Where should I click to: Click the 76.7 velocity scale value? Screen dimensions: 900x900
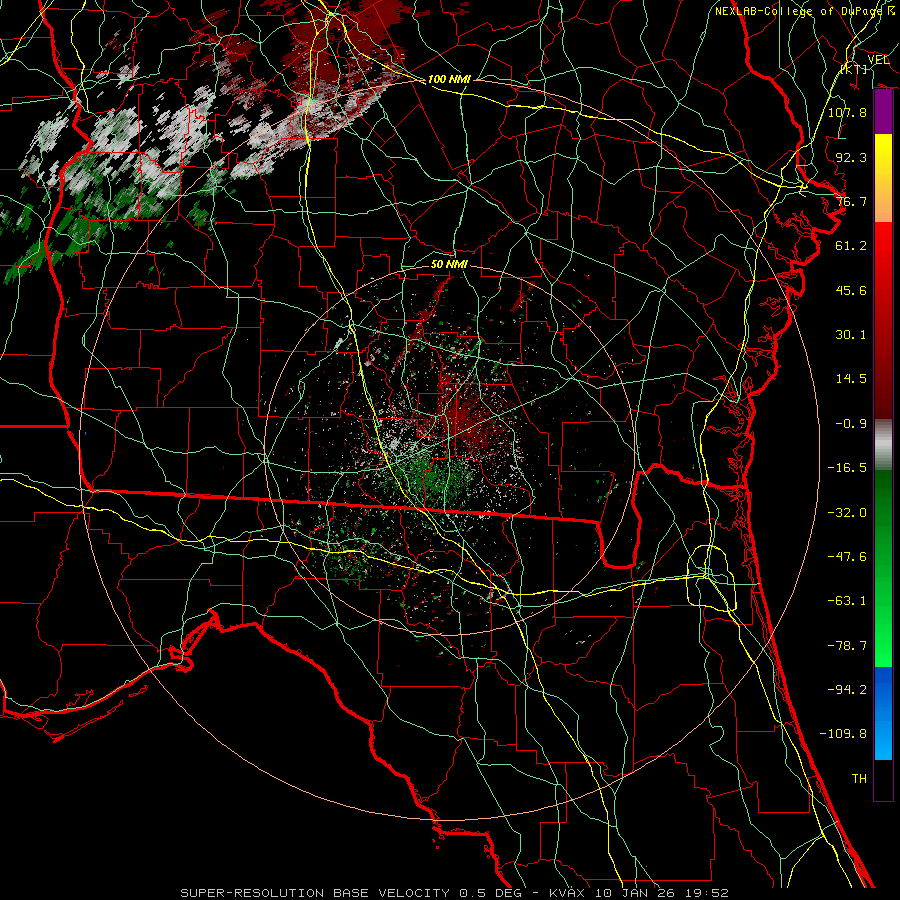click(851, 201)
